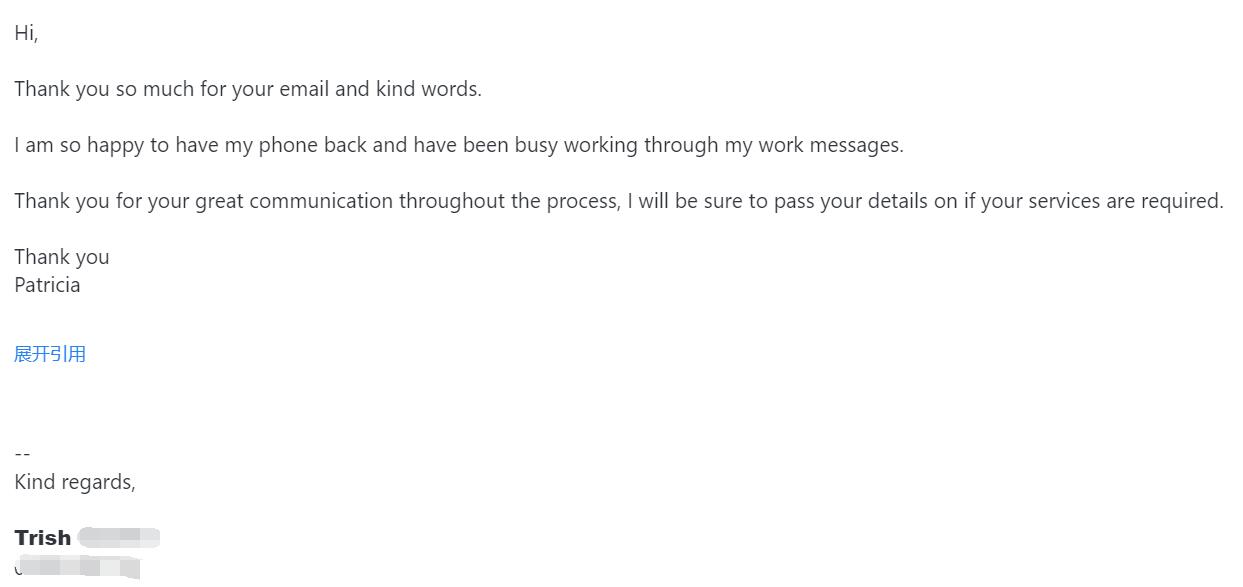The width and height of the screenshot is (1243, 587).
Task: Click the word "communication" in third paragraph
Action: click(321, 201)
